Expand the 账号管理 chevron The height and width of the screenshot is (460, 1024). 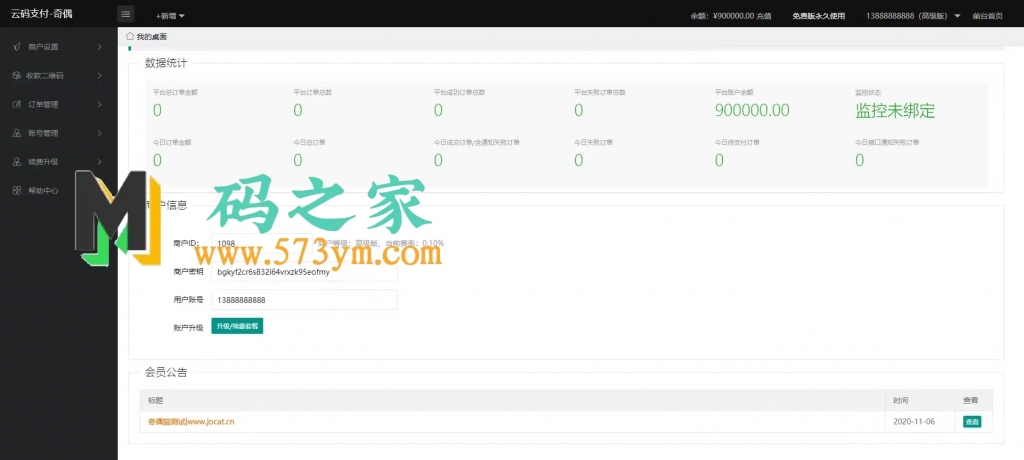click(99, 133)
